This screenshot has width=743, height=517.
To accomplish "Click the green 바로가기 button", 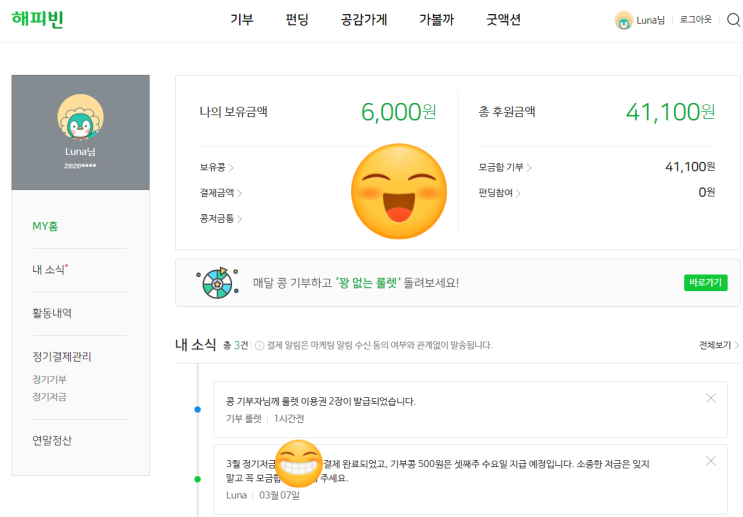I will (x=706, y=283).
